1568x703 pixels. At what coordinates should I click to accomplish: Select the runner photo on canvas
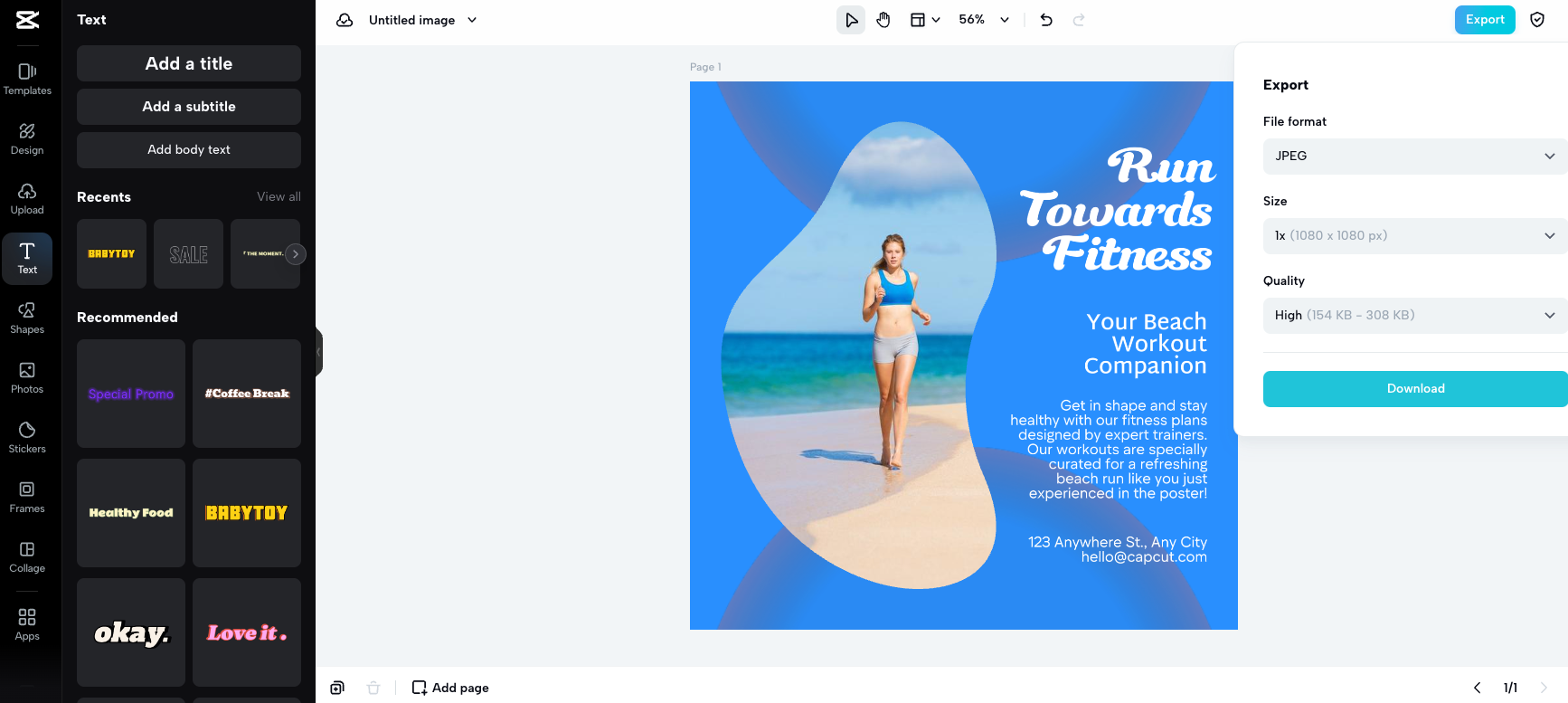click(x=857, y=357)
